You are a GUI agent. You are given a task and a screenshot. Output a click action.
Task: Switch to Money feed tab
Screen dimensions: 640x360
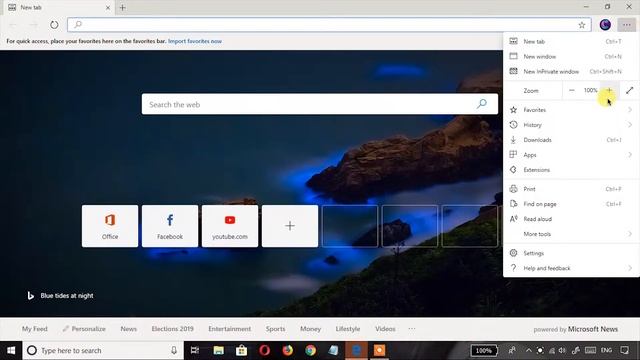tap(311, 329)
